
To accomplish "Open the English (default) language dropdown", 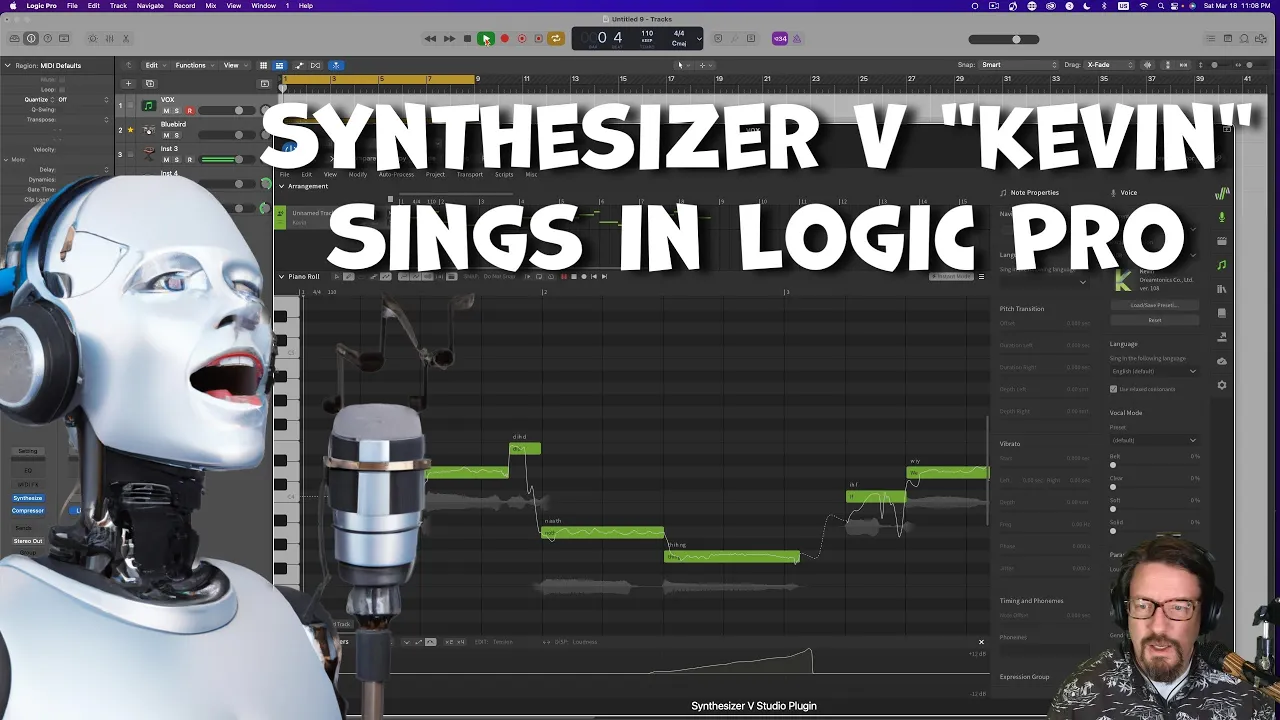I will point(1154,371).
